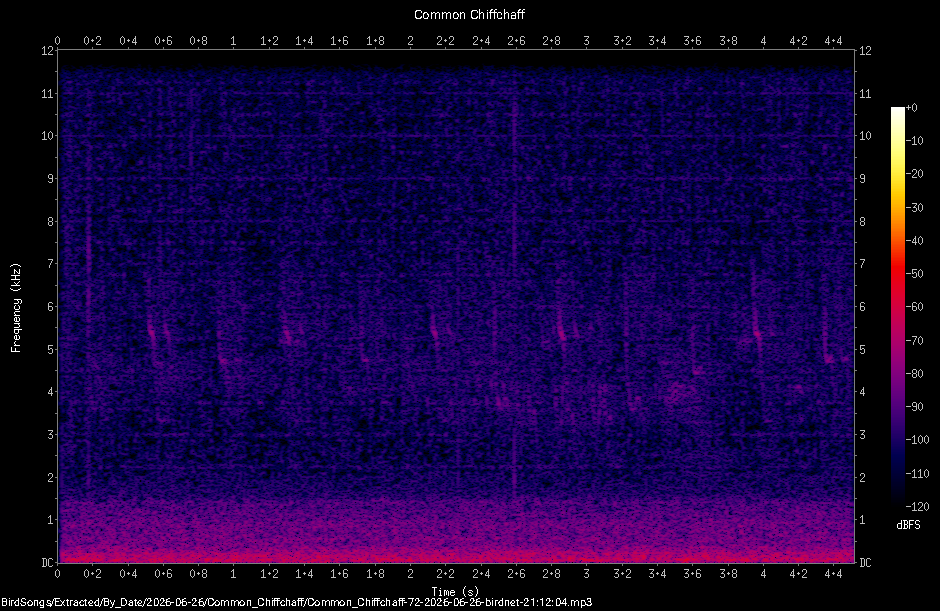Click '9' tick on right frequency axis
Screen dimensions: 940x611
[863, 179]
